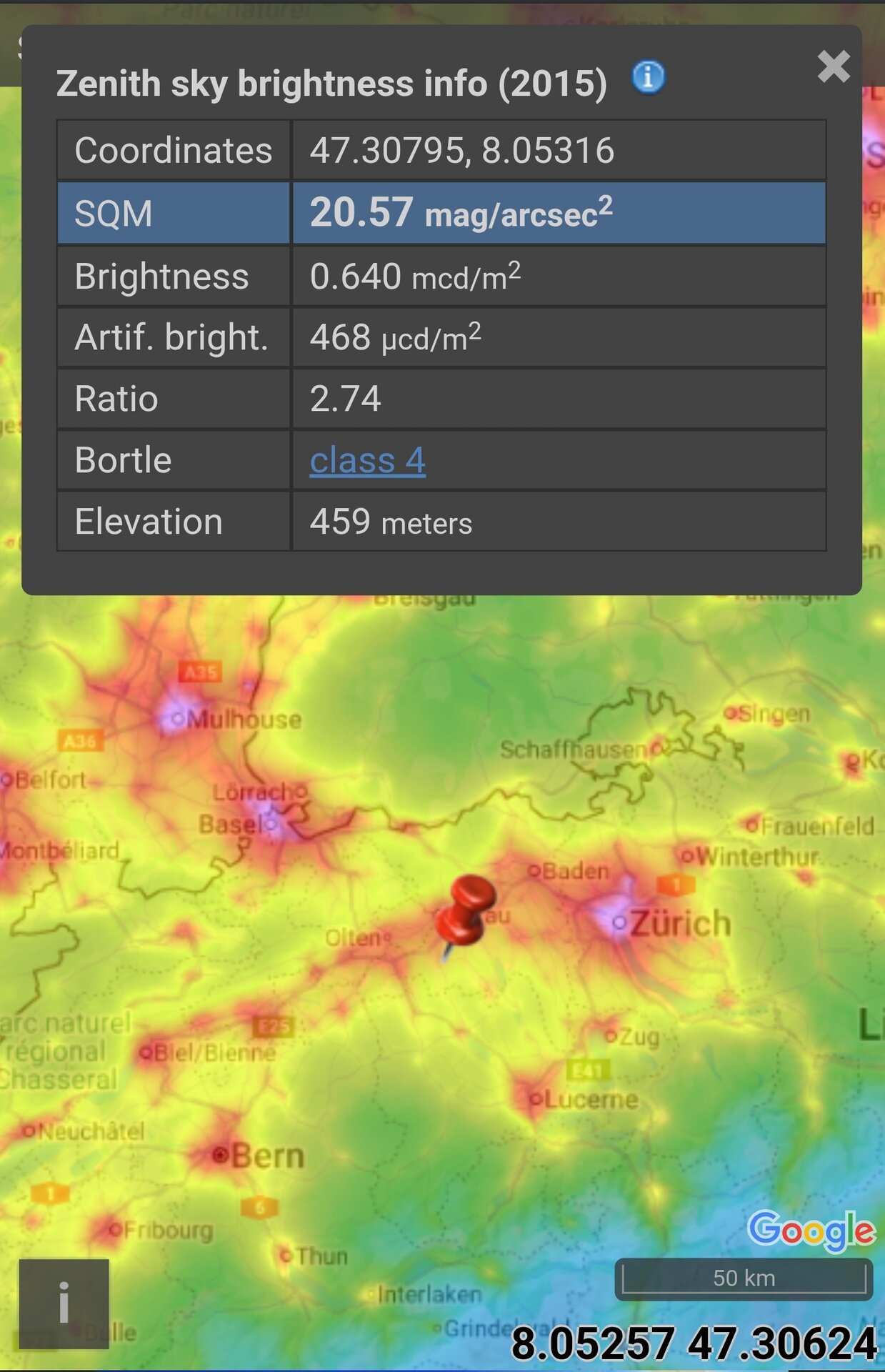Click the Interlaken label on the map
885x1372 pixels.
pos(430,1294)
